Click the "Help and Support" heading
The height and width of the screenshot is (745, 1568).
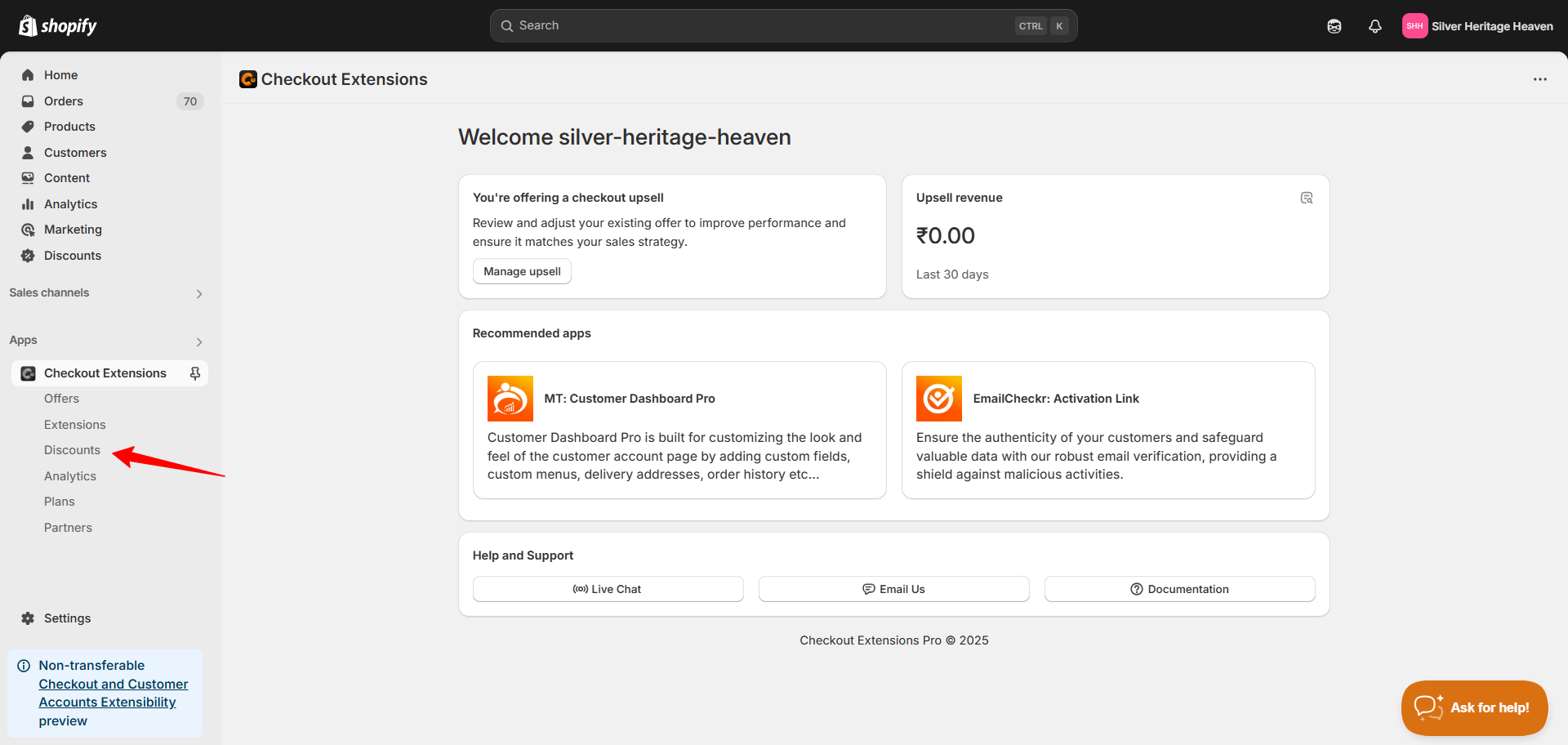pyautogui.click(x=523, y=555)
